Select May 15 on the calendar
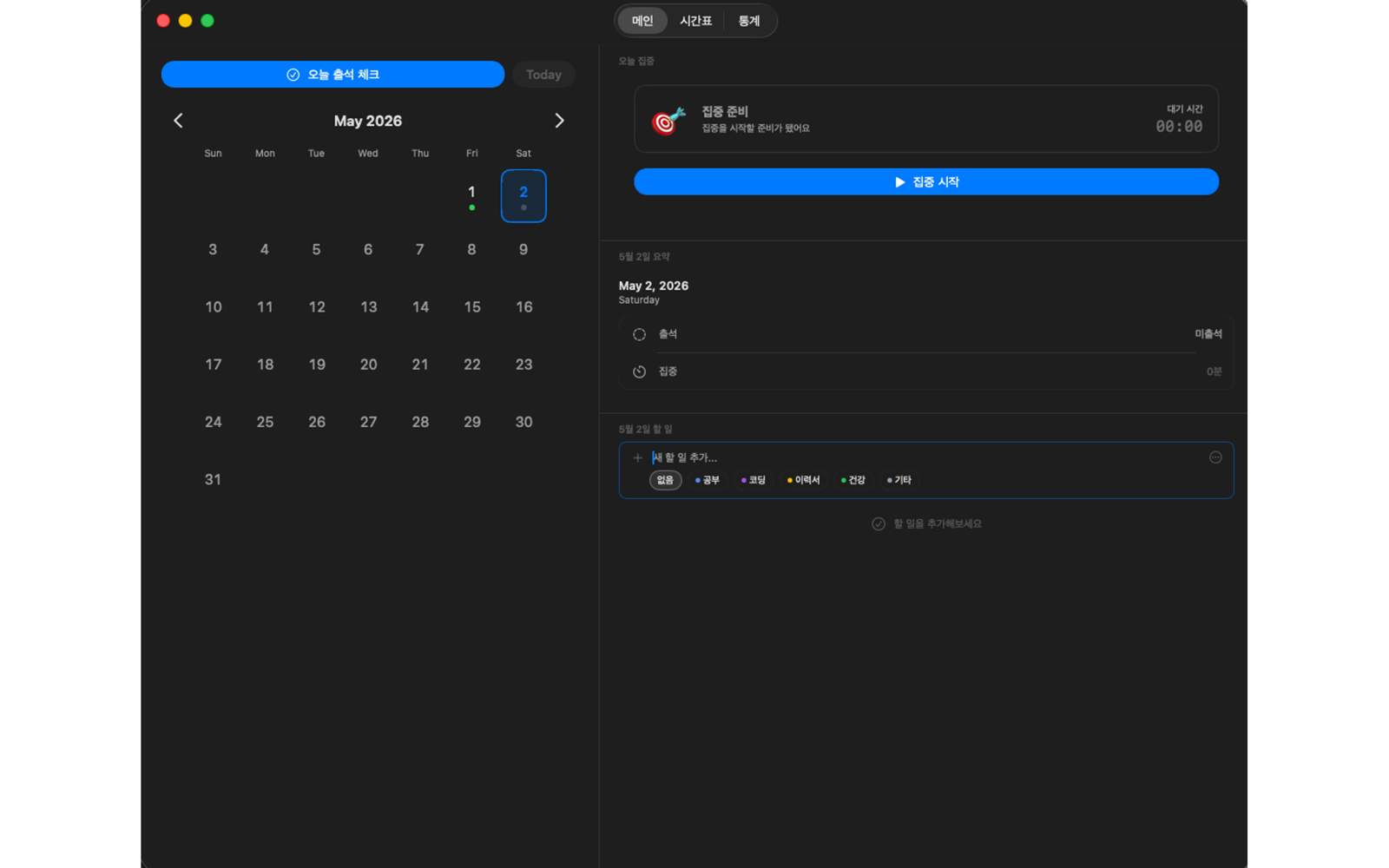 click(x=472, y=307)
